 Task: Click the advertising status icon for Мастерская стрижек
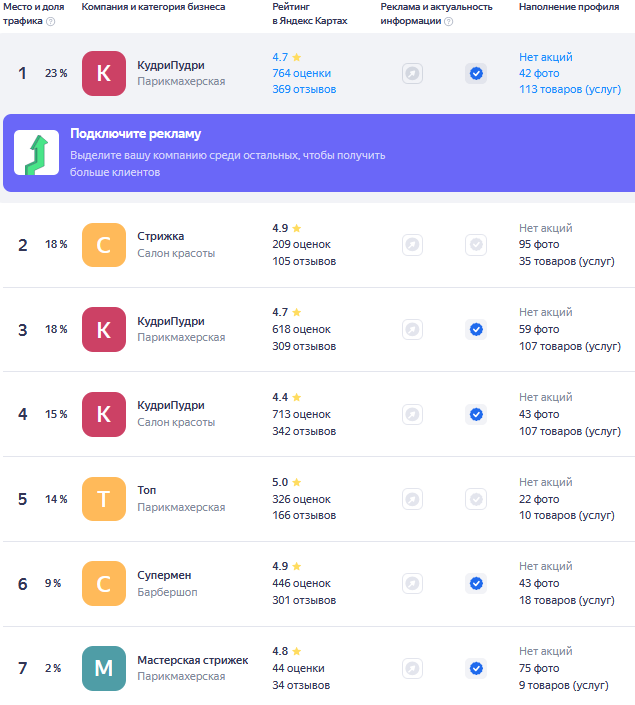pyautogui.click(x=412, y=669)
